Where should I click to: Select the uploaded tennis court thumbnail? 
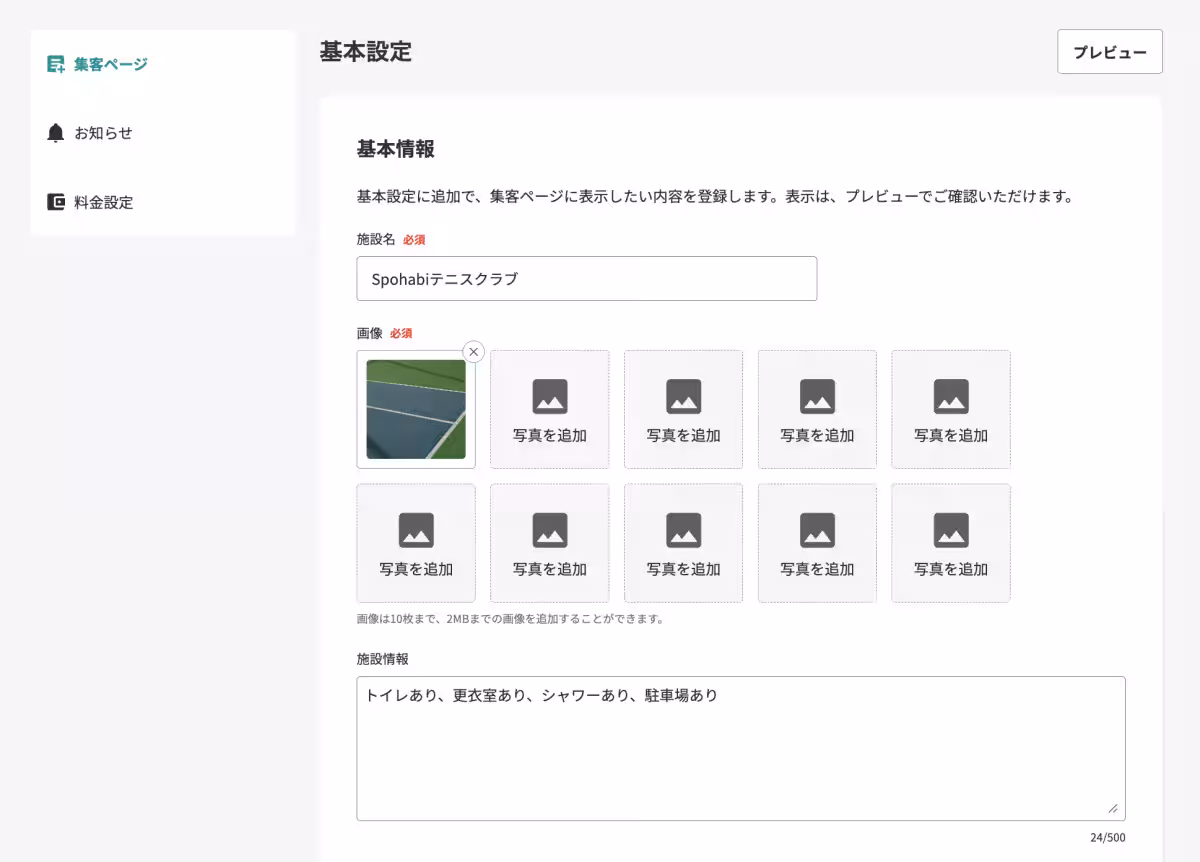(416, 410)
